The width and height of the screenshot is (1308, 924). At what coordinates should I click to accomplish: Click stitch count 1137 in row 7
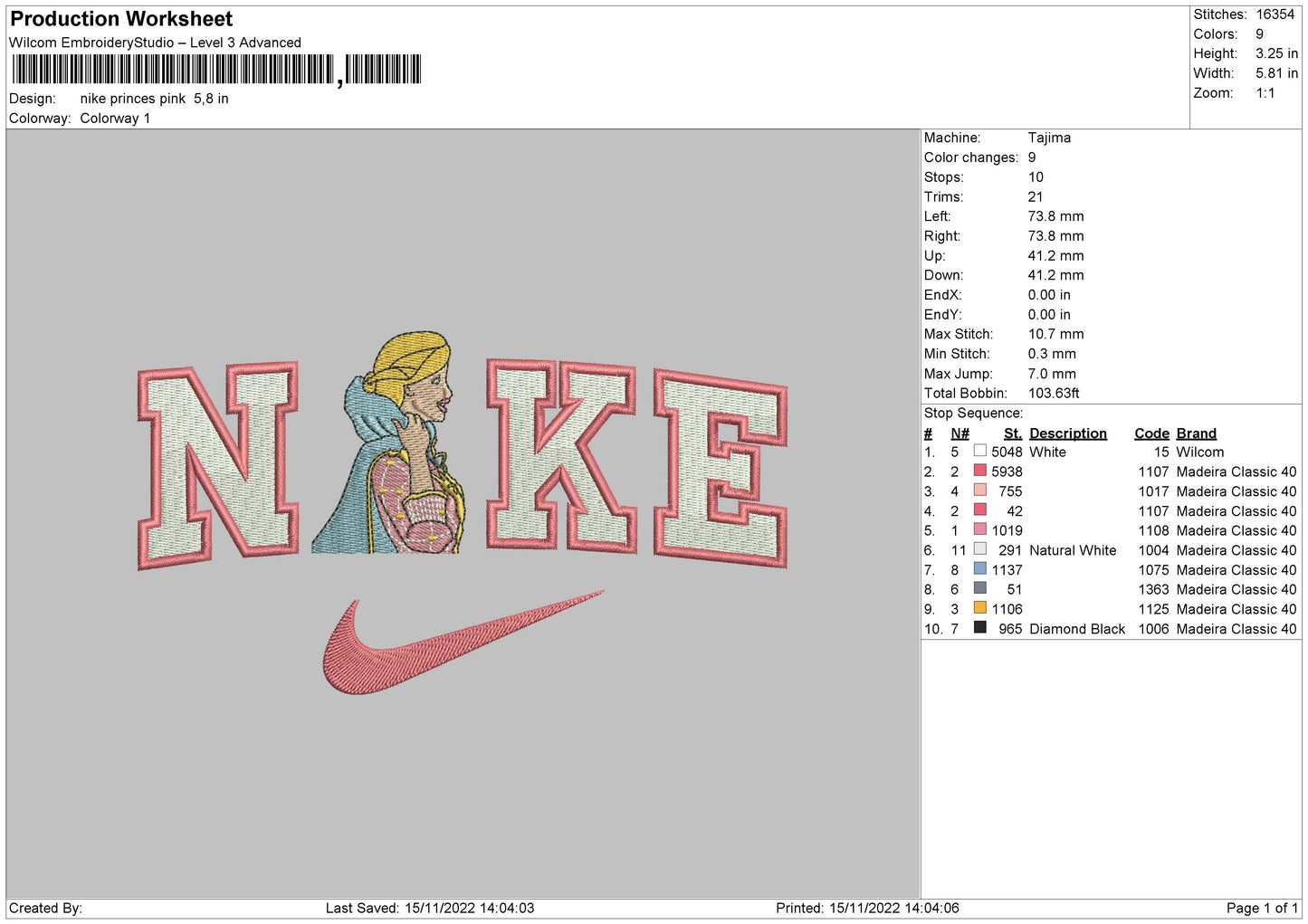pos(1007,570)
